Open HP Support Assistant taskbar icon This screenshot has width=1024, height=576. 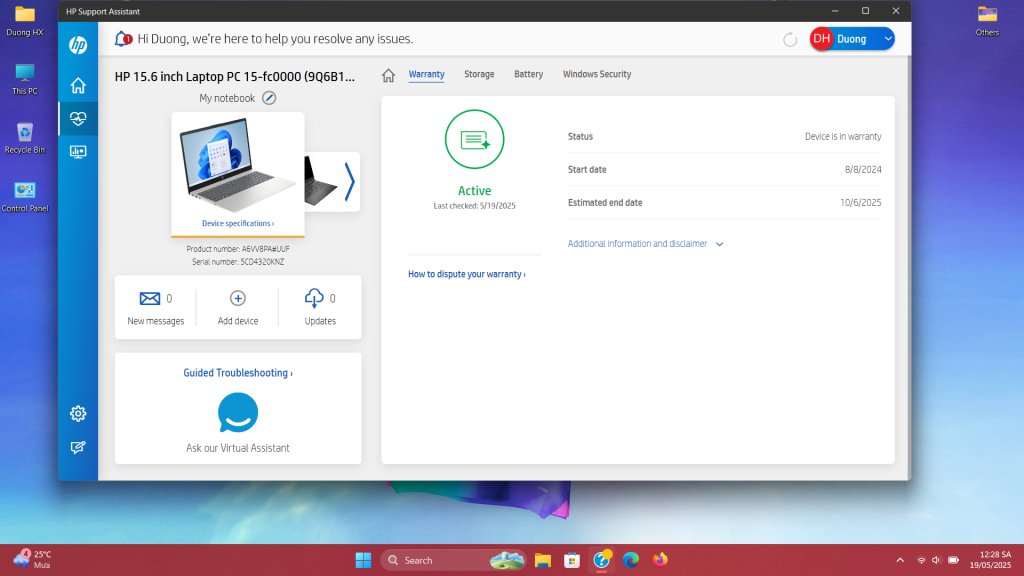(601, 560)
